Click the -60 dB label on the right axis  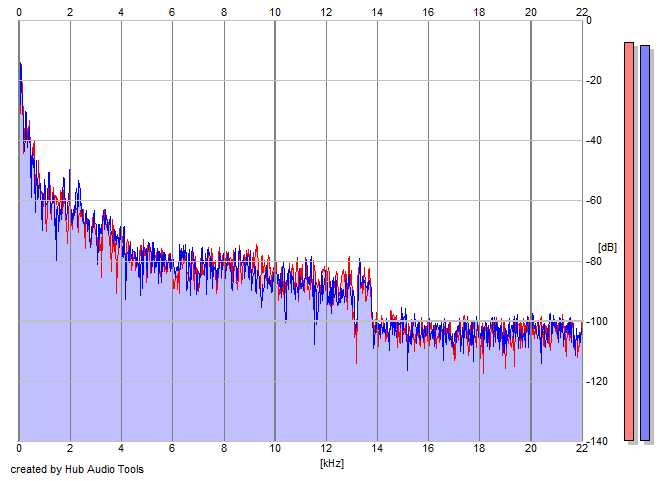point(594,200)
